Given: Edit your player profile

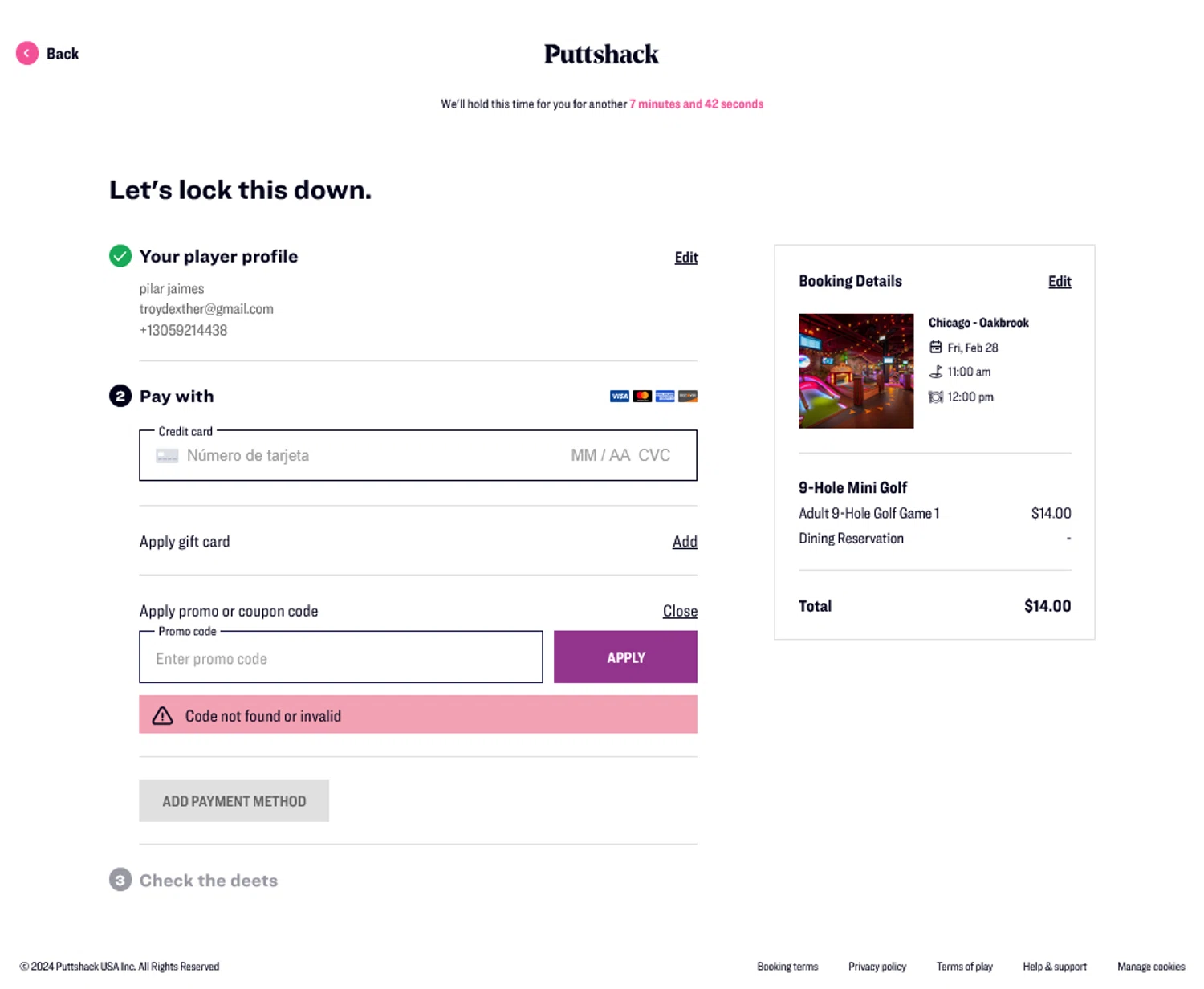Looking at the screenshot, I should point(685,257).
